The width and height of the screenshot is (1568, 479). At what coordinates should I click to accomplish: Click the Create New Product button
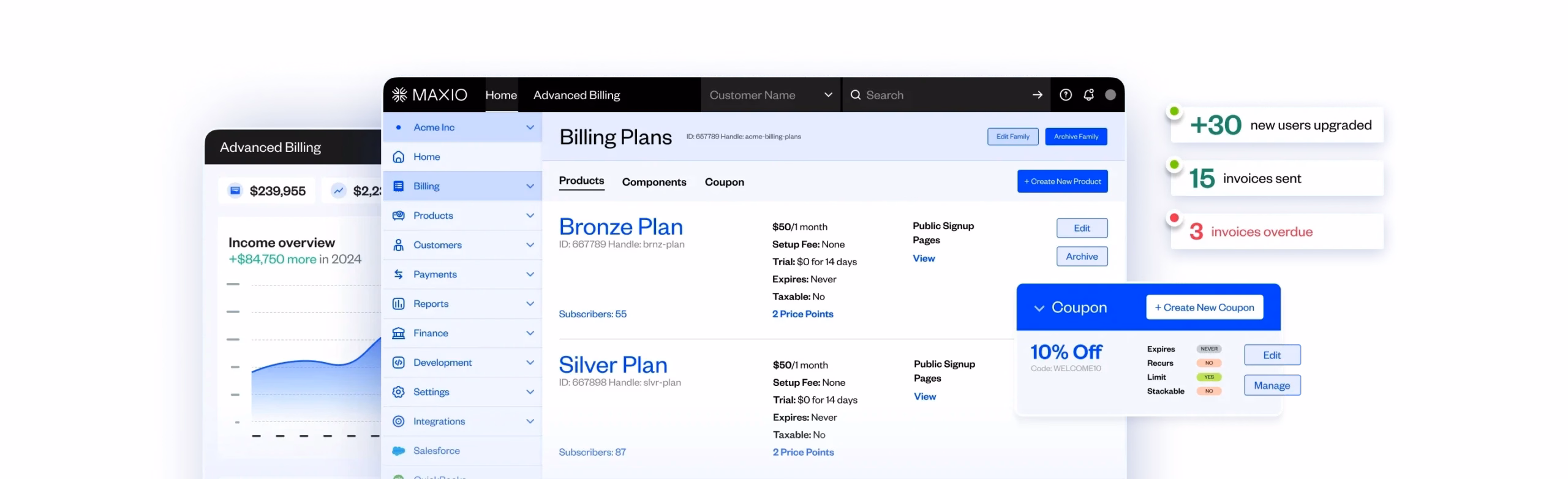click(x=1061, y=181)
